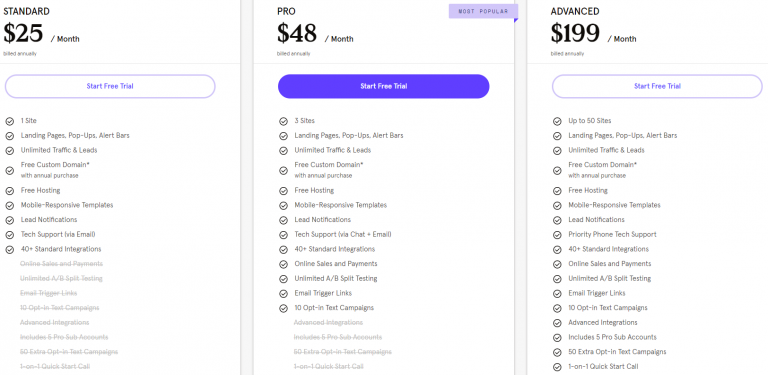
Task: Click Start Free Trial under Standard plan
Action: [110, 86]
